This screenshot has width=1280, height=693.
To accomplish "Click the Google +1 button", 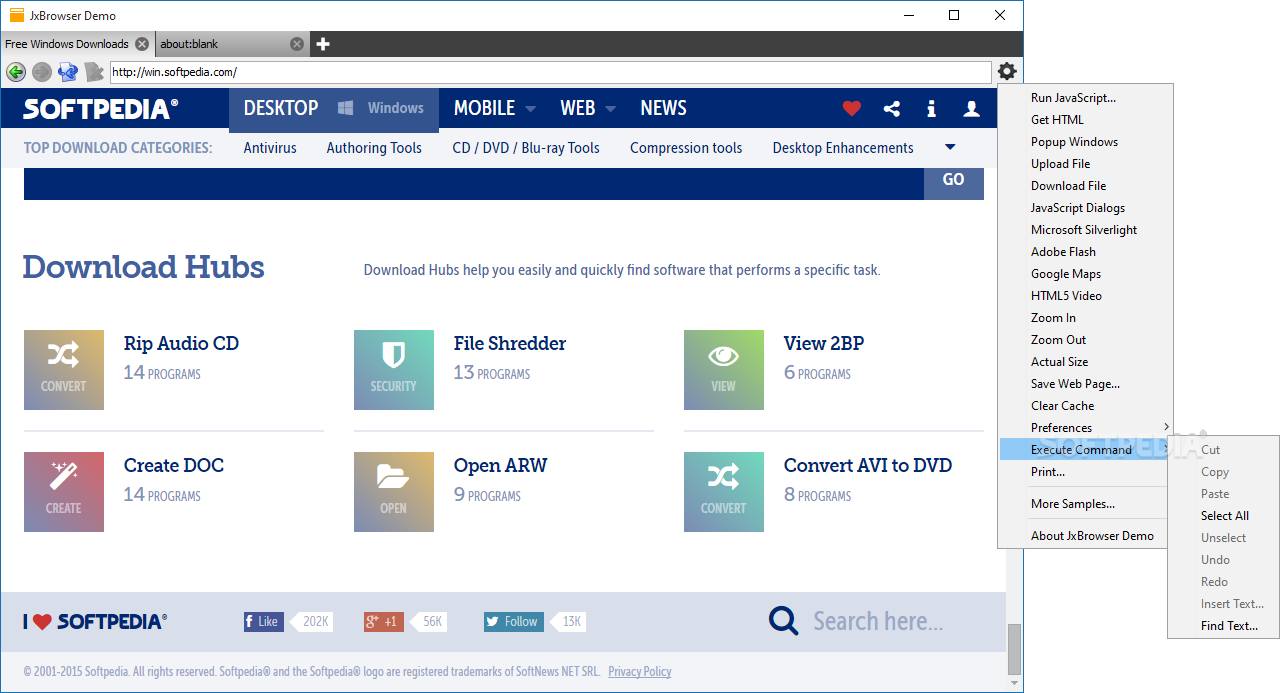I will click(384, 621).
